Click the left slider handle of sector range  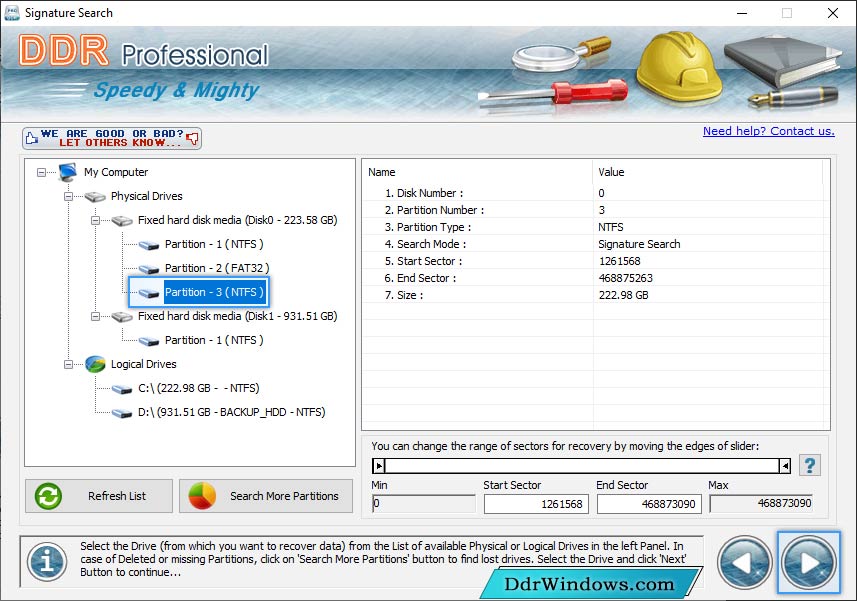pyautogui.click(x=379, y=466)
